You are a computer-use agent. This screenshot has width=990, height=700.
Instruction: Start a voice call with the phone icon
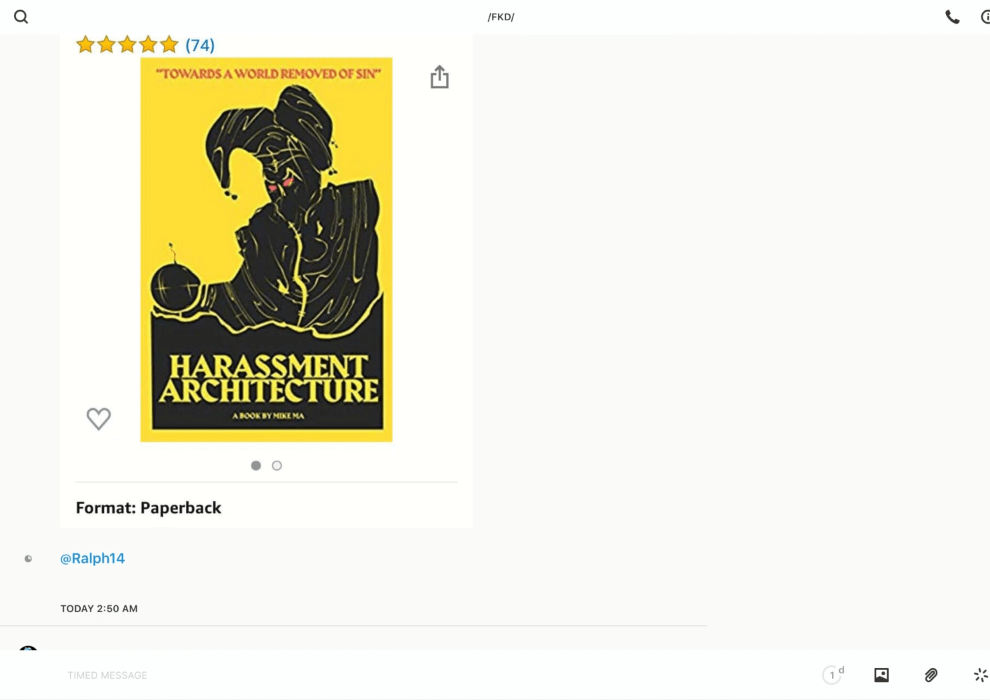point(952,17)
